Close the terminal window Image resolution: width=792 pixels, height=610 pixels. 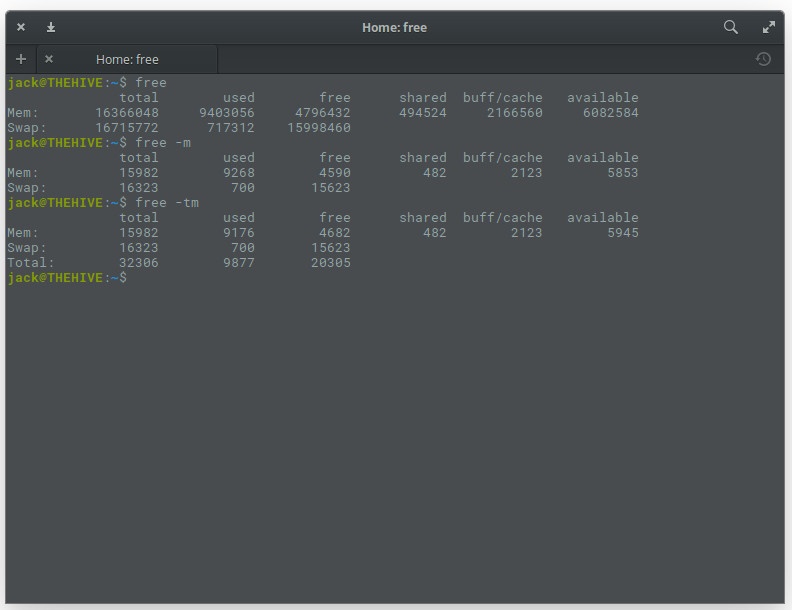[x=21, y=27]
